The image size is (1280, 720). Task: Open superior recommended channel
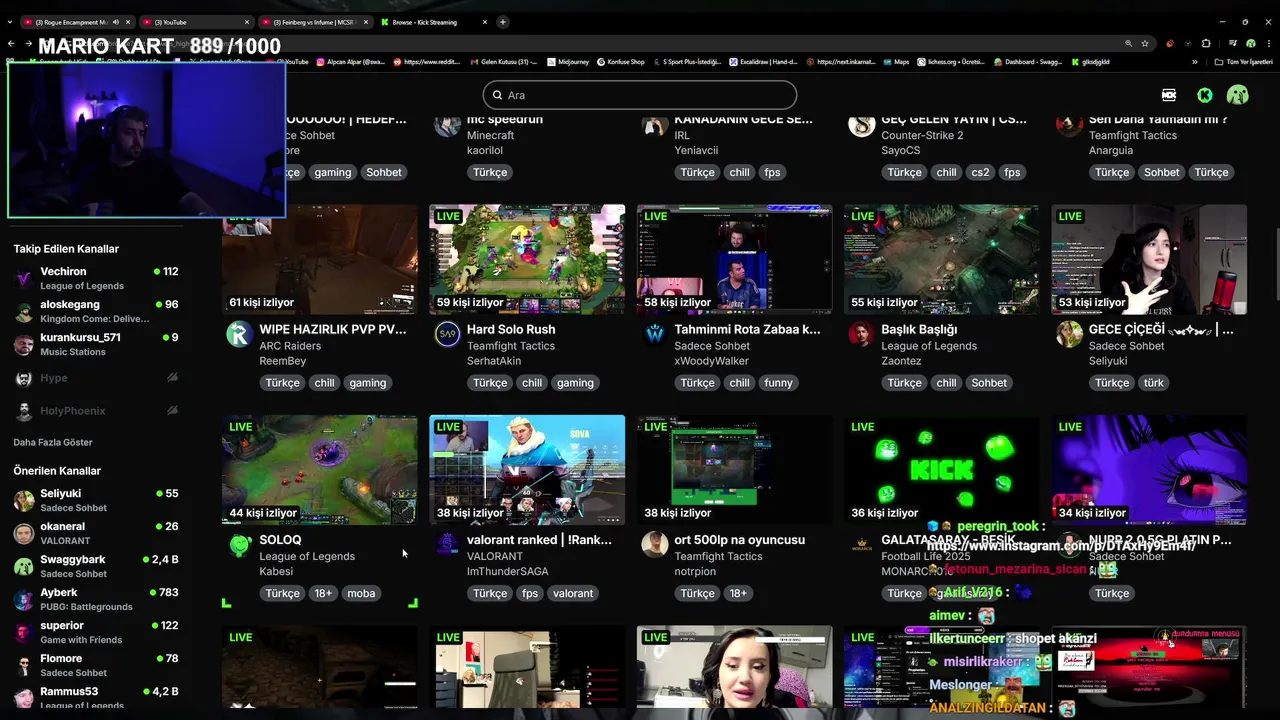(x=96, y=632)
